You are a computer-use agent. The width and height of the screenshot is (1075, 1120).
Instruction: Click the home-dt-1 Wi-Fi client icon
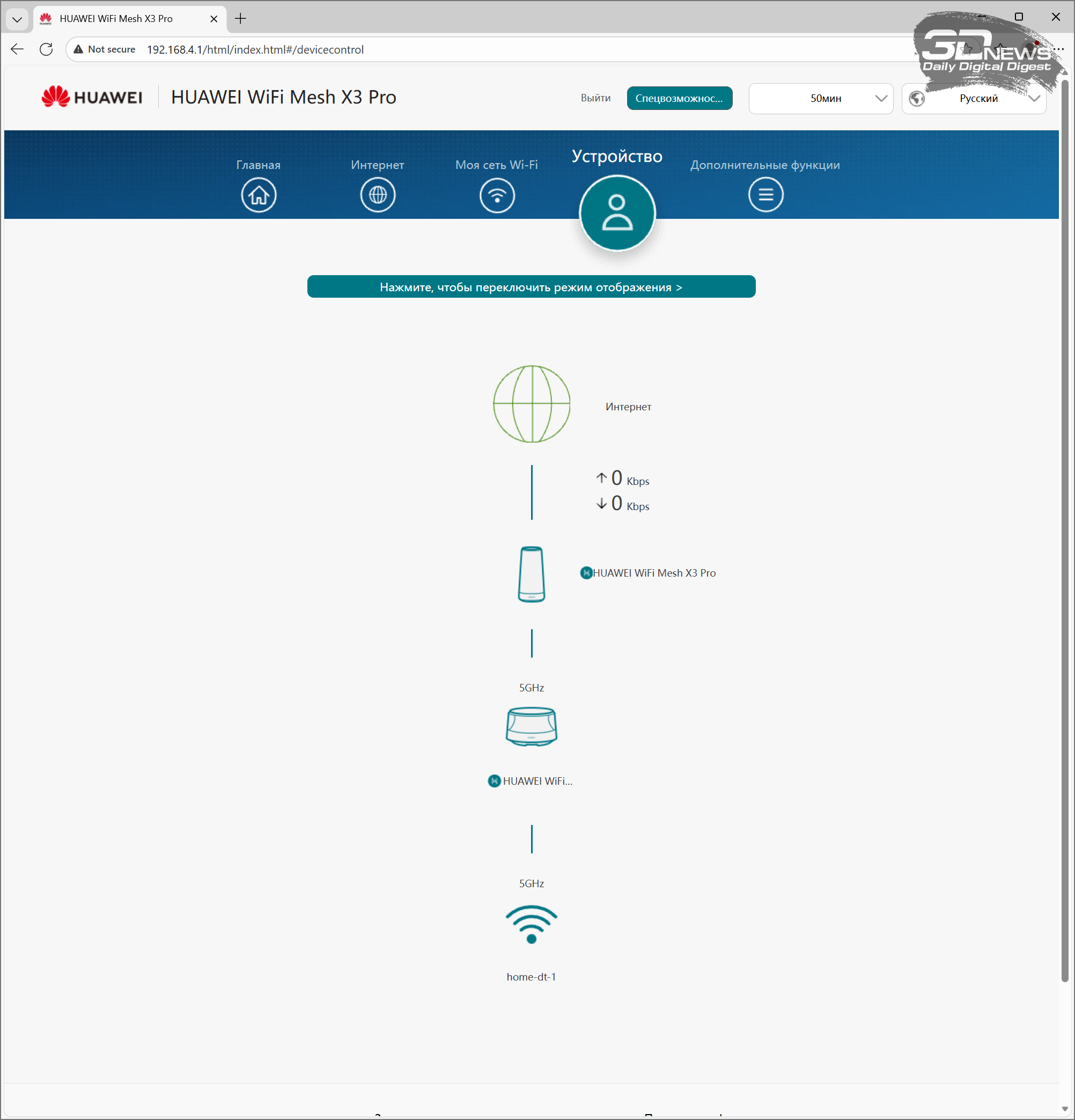click(531, 924)
